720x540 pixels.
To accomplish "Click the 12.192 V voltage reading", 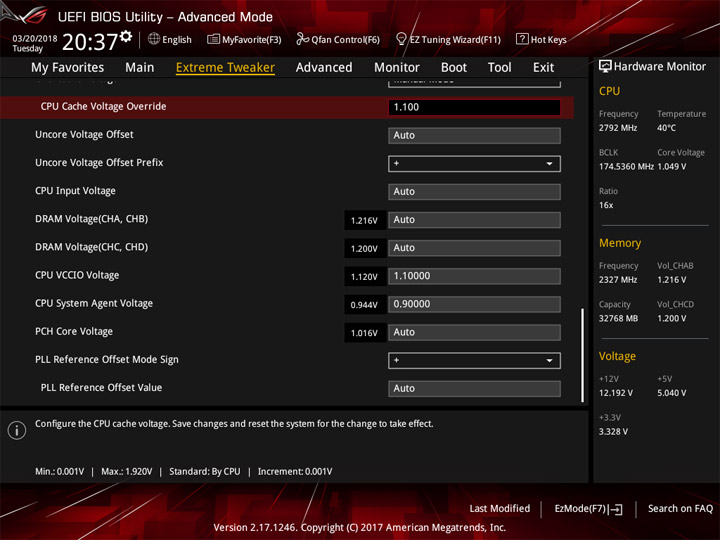I will click(x=615, y=393).
